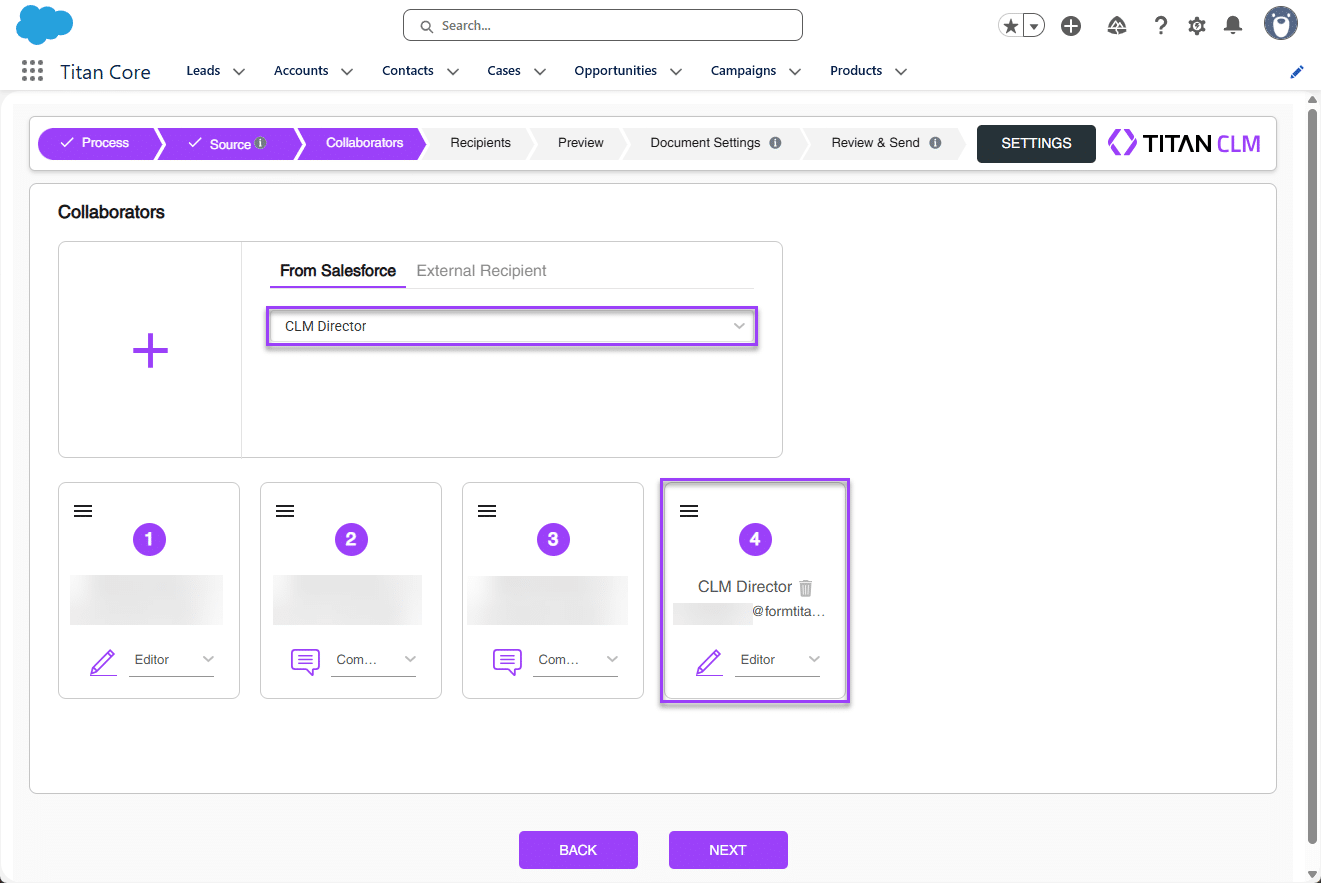Screen dimensions: 1321x883
Task: Click the pencil editor icon on collaborator 4
Action: (x=709, y=661)
